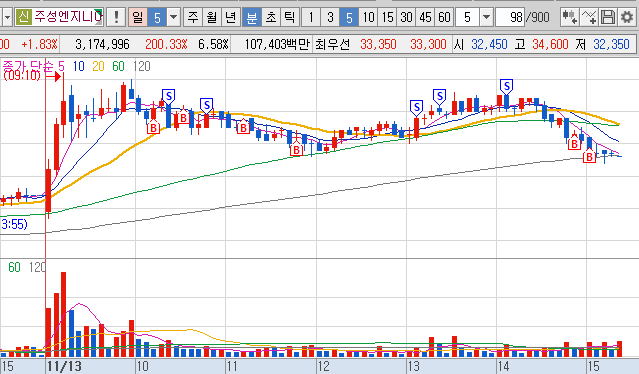Select the 분 (minute) period button
This screenshot has height=374, width=639.
(252, 18)
